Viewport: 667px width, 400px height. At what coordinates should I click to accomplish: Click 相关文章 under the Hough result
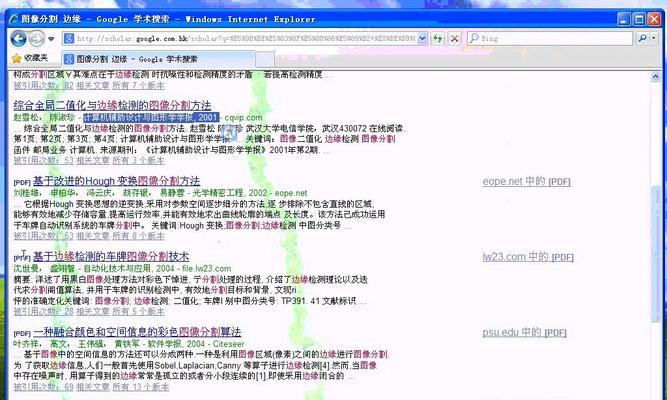93,236
